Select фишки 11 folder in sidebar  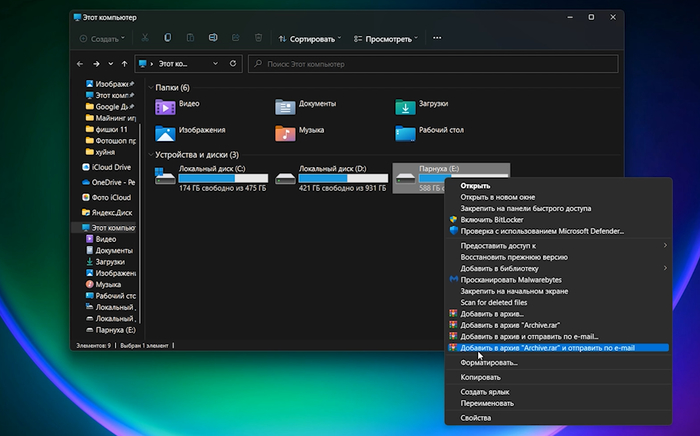107,129
